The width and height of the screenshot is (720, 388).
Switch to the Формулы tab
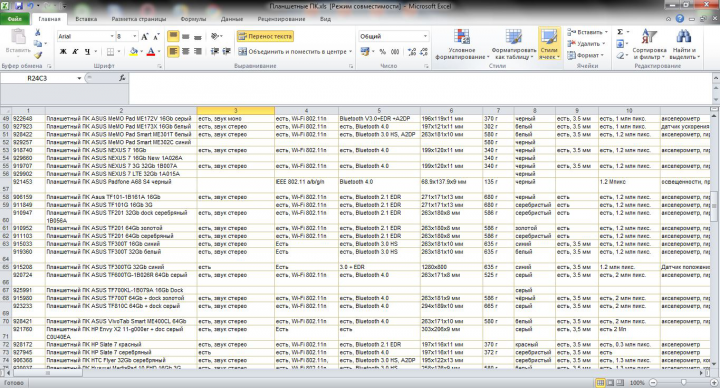coord(193,19)
